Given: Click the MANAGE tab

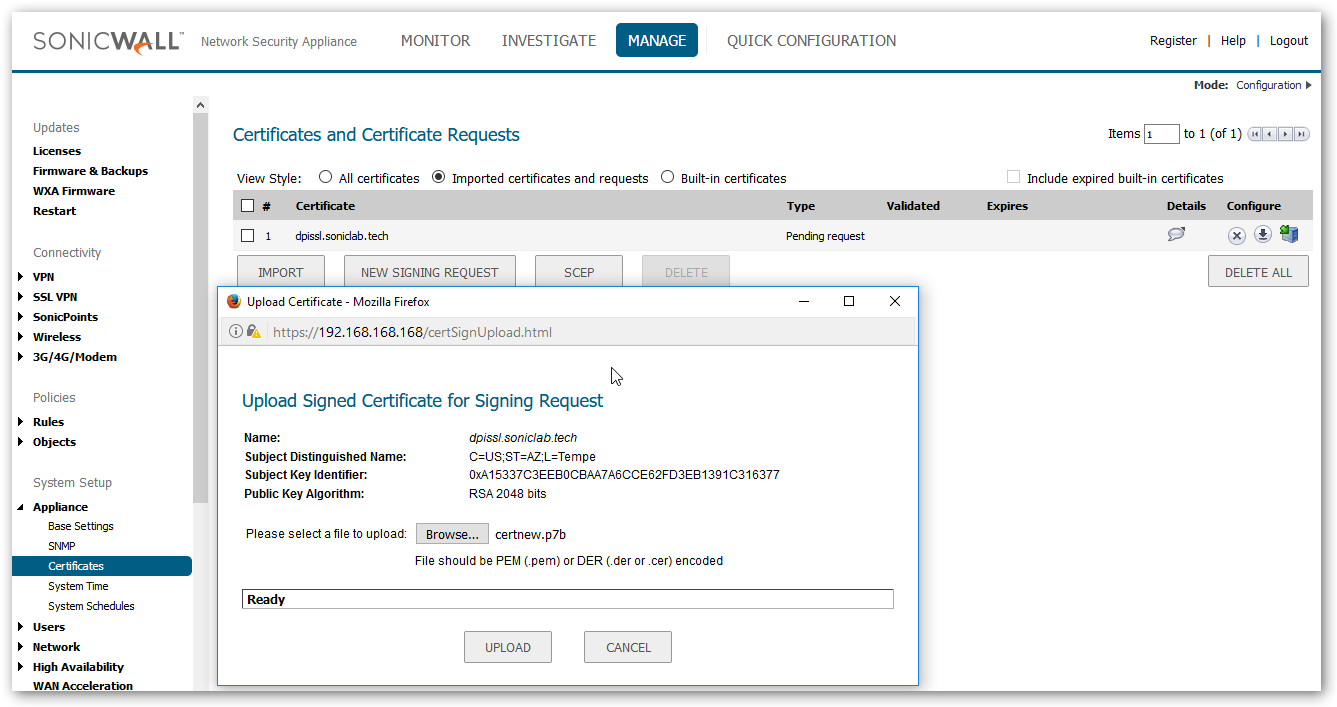Looking at the screenshot, I should (x=657, y=41).
